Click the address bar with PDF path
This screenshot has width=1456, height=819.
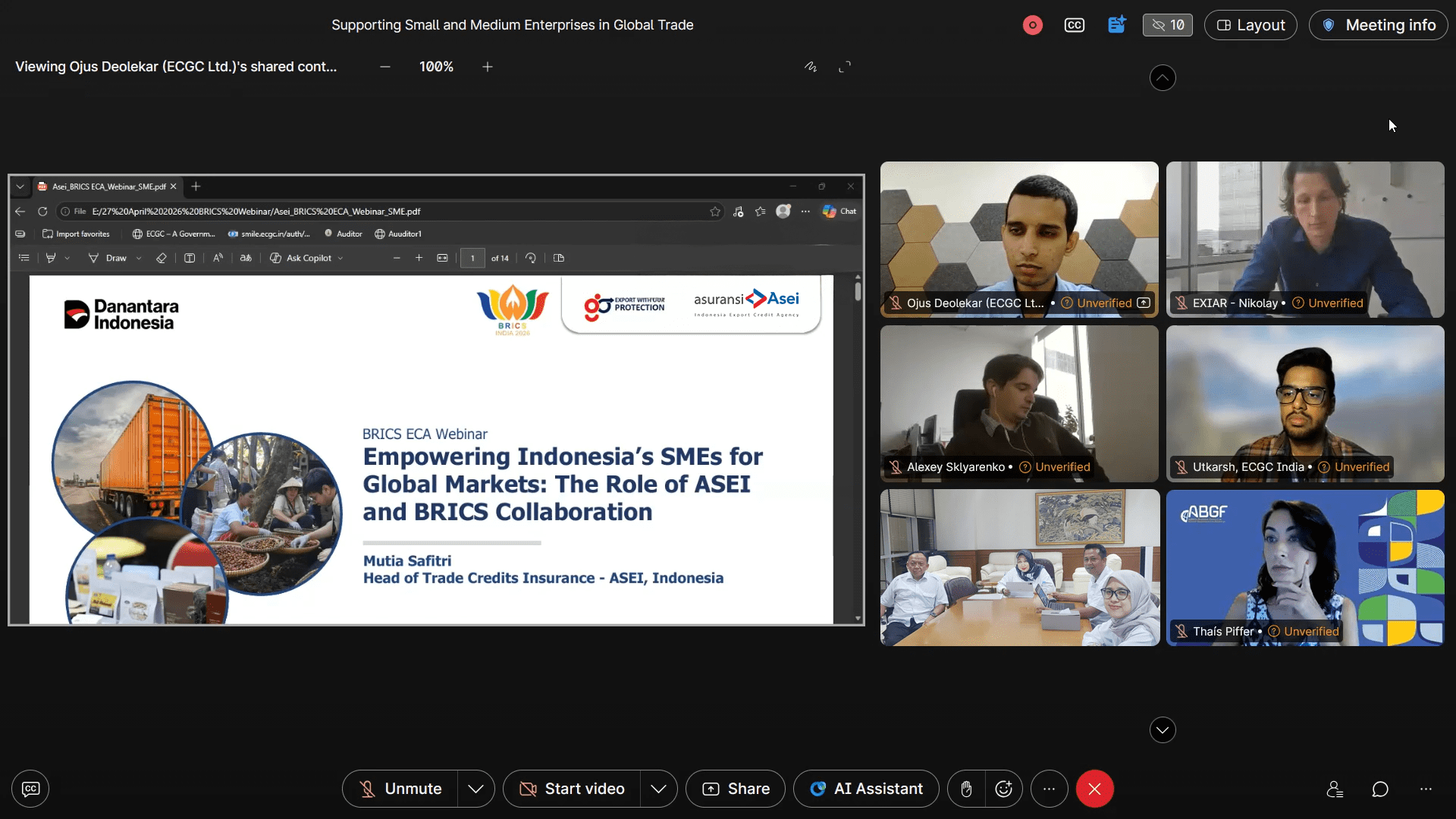click(x=391, y=212)
